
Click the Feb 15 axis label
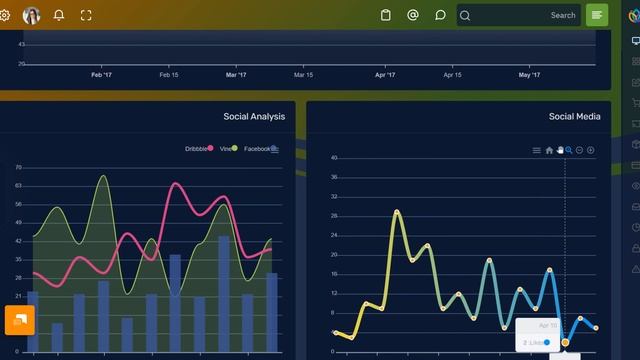coord(169,75)
